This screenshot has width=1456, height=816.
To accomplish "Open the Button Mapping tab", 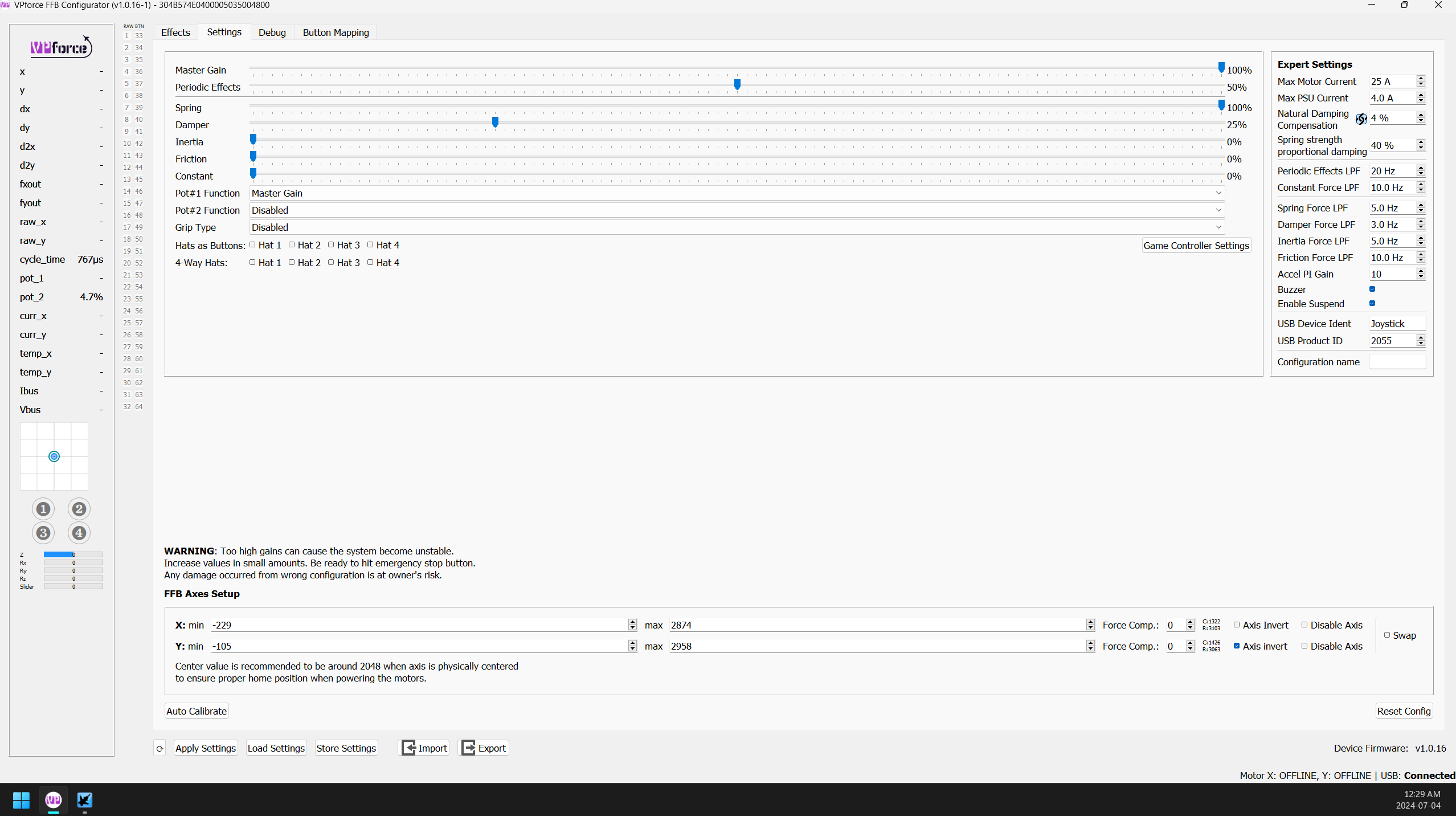I will (336, 32).
